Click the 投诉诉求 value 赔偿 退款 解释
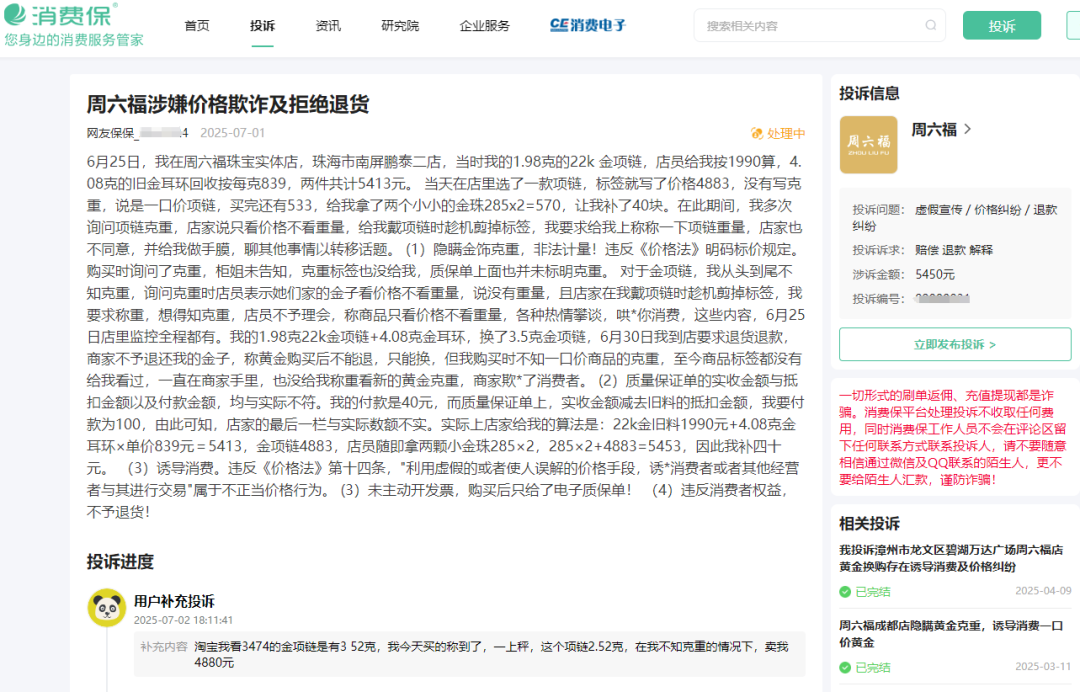This screenshot has height=692, width=1080. pos(954,250)
